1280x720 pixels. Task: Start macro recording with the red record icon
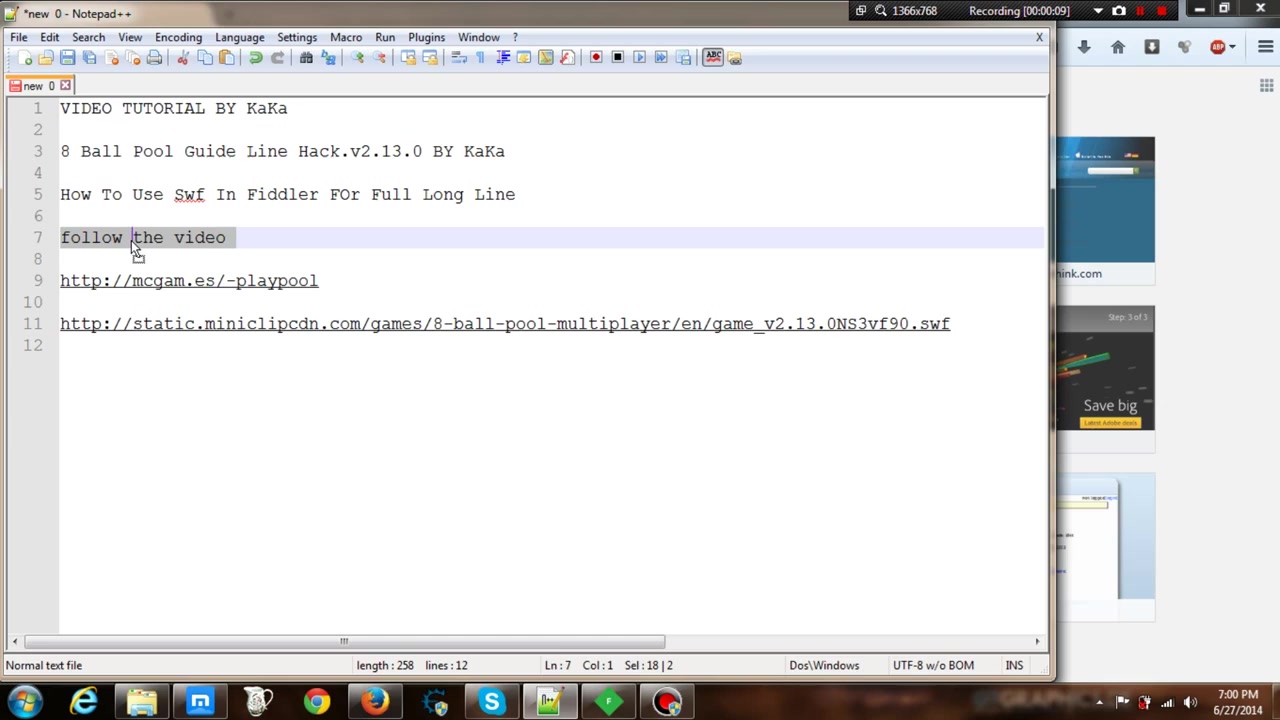click(x=596, y=58)
